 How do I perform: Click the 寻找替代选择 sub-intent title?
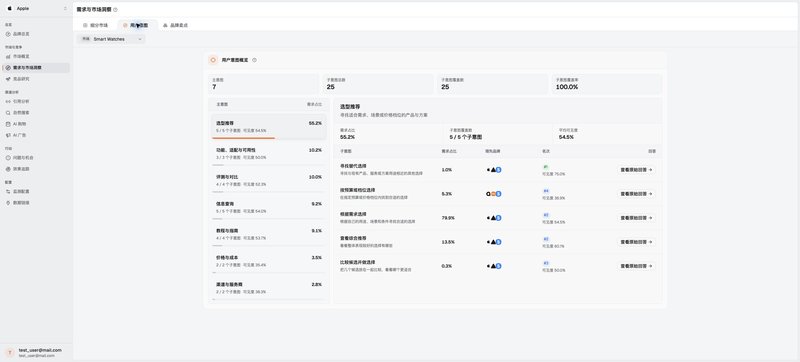[x=353, y=166]
